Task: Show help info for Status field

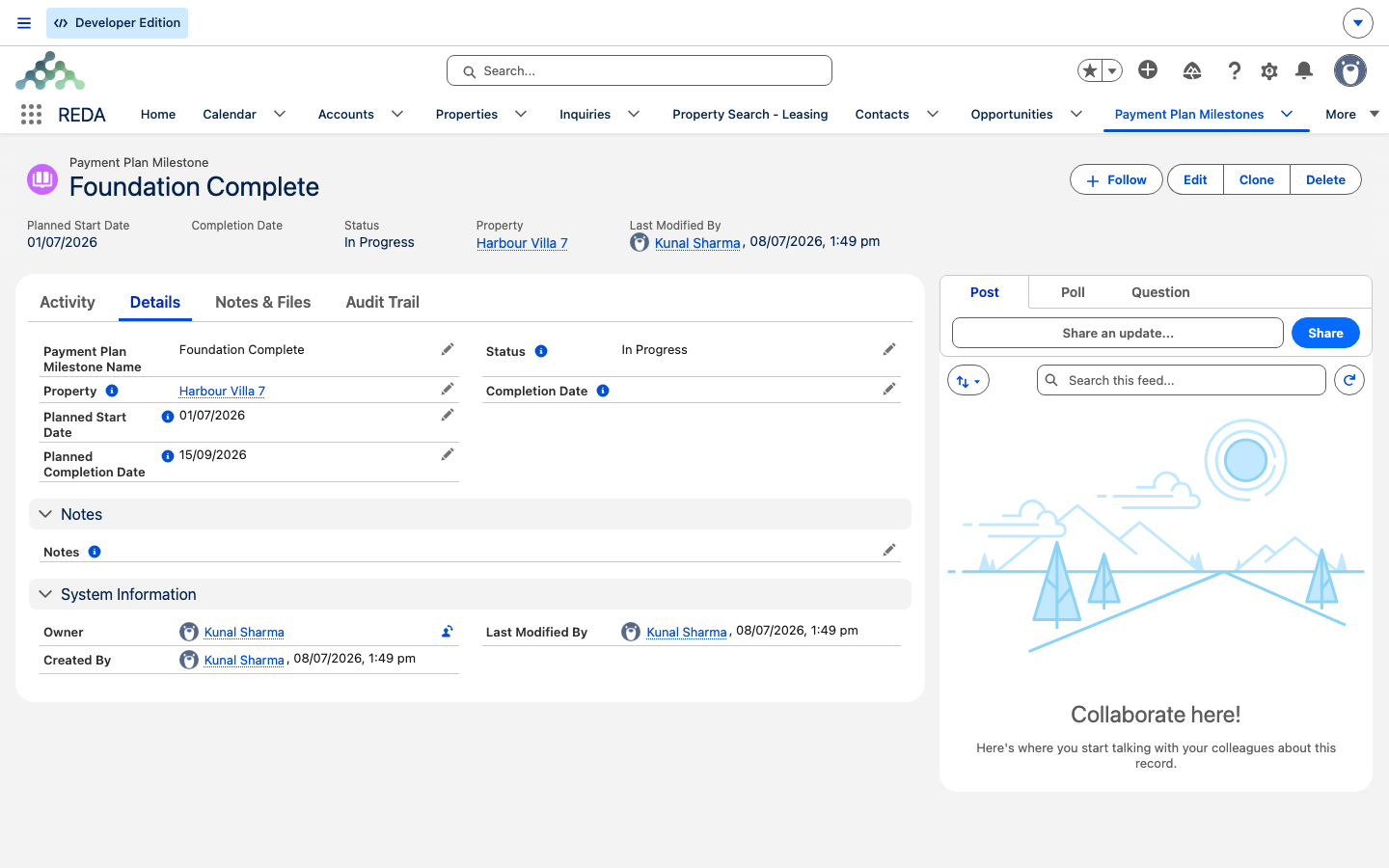Action: (x=541, y=351)
